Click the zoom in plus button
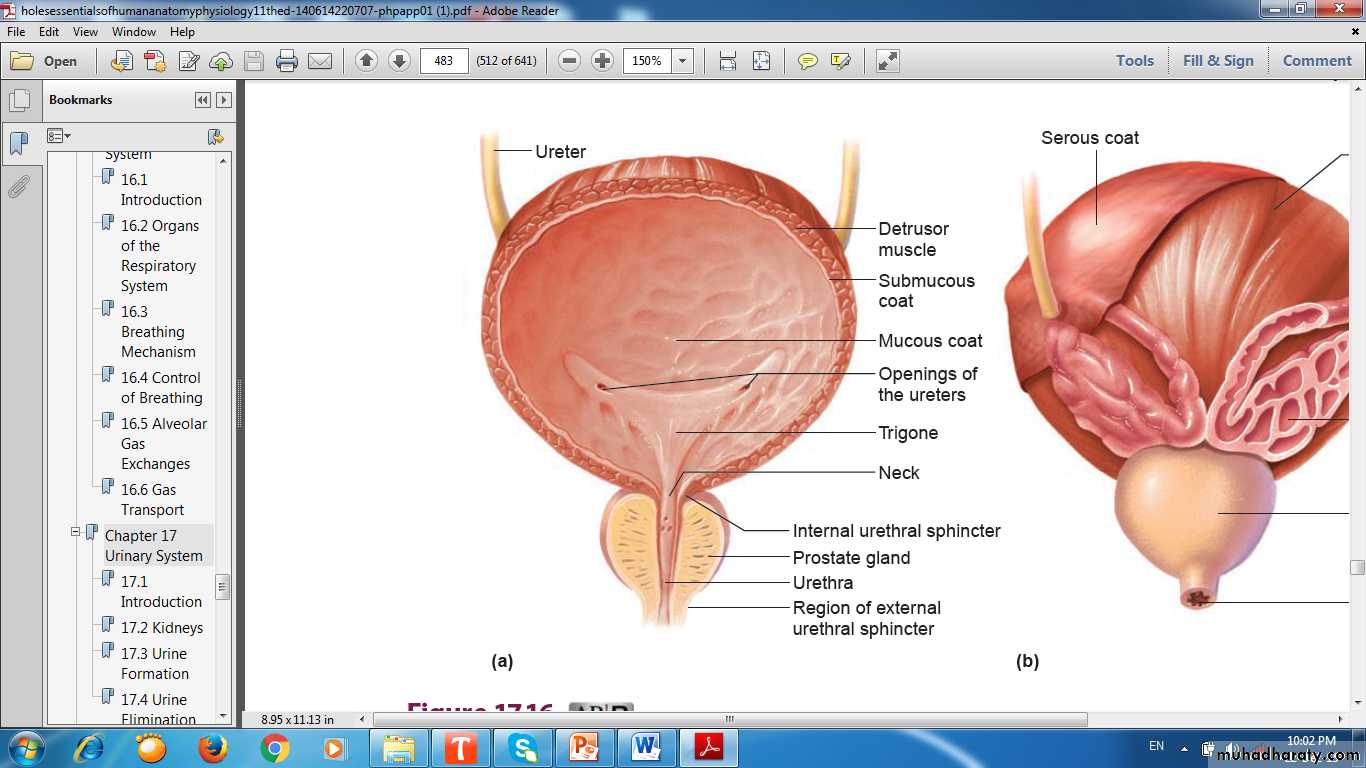1366x768 pixels. pyautogui.click(x=602, y=61)
